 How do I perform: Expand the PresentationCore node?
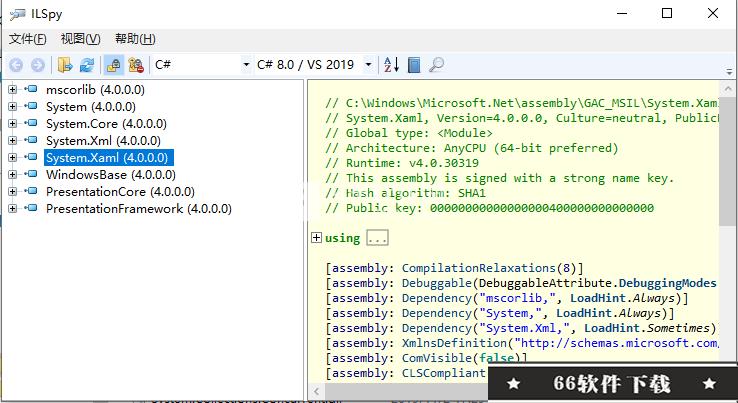[x=13, y=192]
